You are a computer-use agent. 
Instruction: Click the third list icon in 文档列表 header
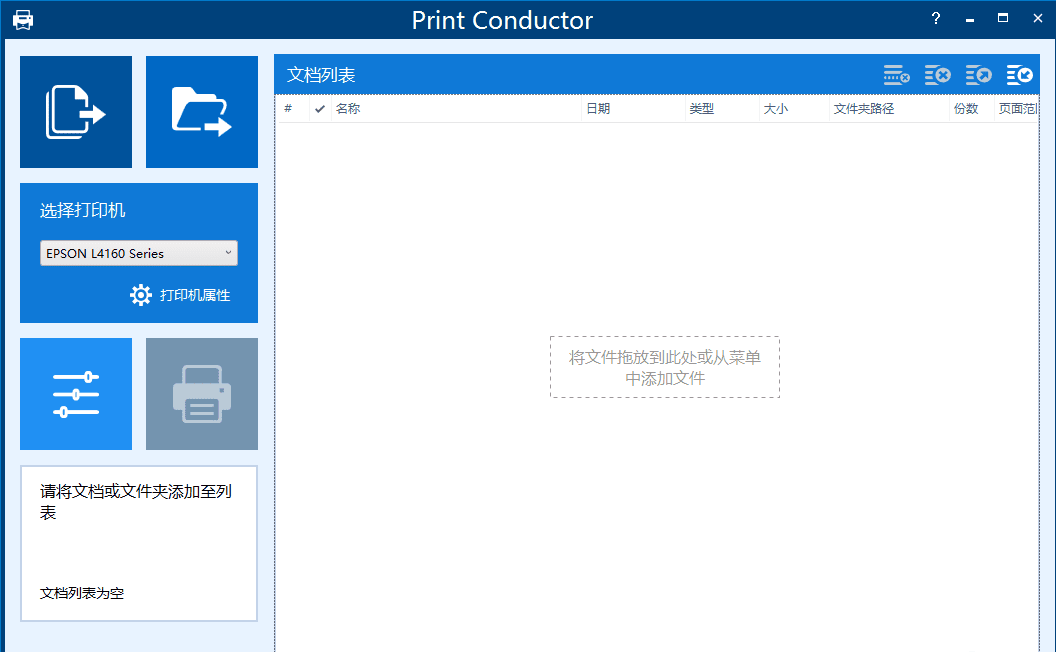[x=979, y=75]
